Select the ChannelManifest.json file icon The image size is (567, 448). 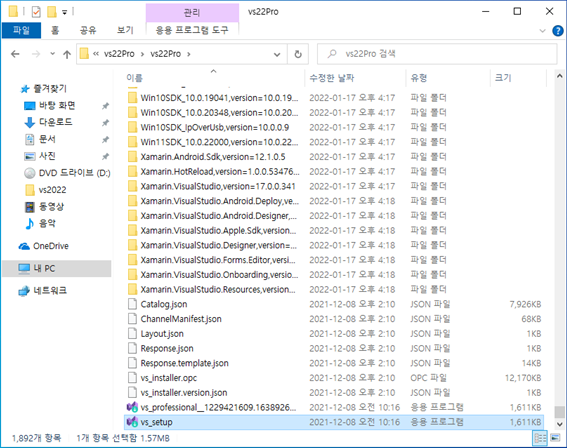coord(132,319)
